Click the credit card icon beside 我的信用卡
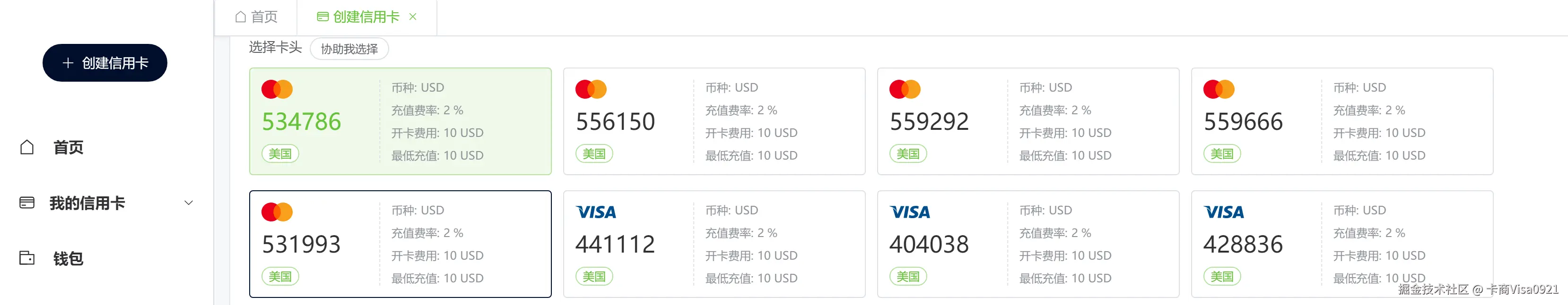Image resolution: width=1568 pixels, height=305 pixels. [x=27, y=203]
